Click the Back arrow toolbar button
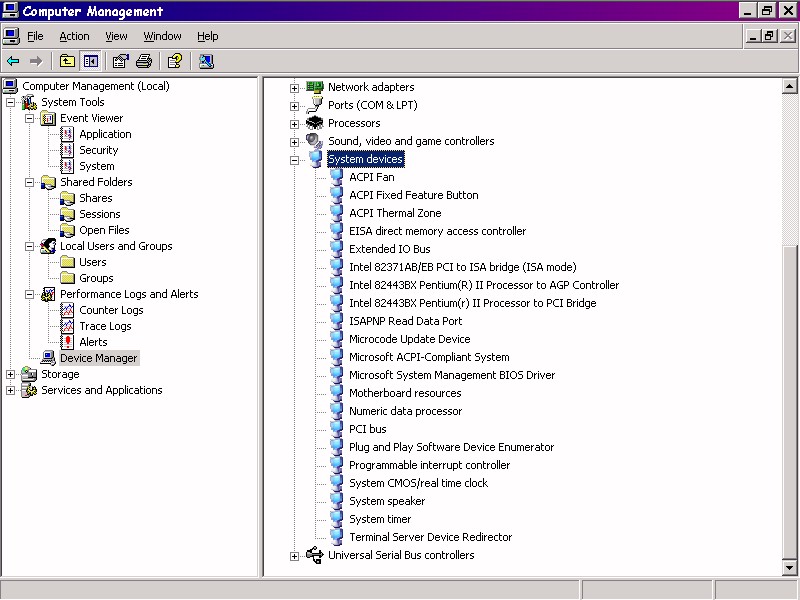Image resolution: width=800 pixels, height=600 pixels. click(x=13, y=61)
